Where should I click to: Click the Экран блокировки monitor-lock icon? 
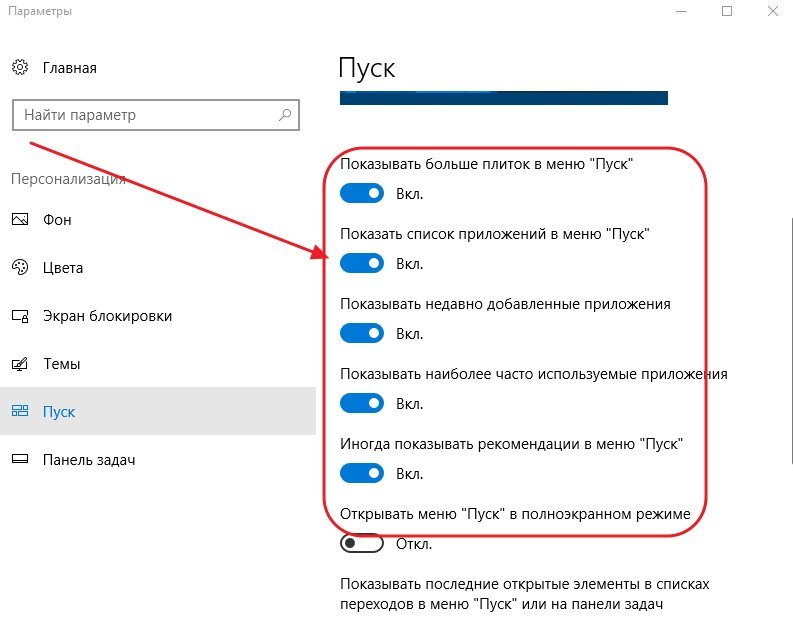(20, 316)
